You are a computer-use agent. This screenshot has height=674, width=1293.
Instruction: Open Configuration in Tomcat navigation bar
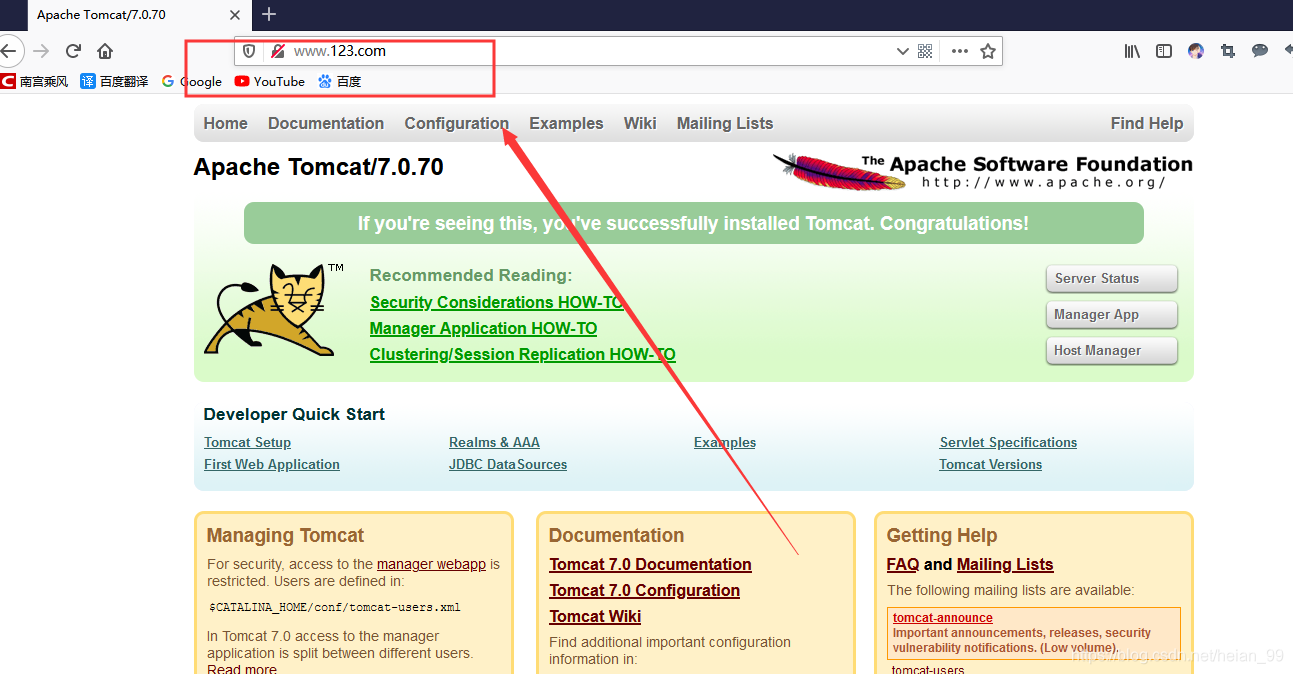point(456,123)
